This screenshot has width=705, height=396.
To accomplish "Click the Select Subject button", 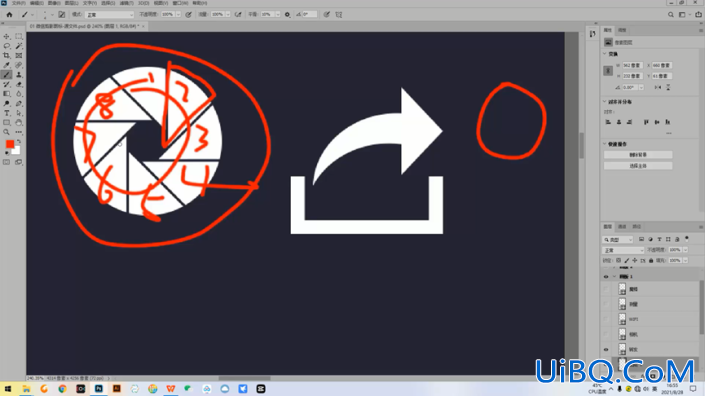I will point(638,166).
